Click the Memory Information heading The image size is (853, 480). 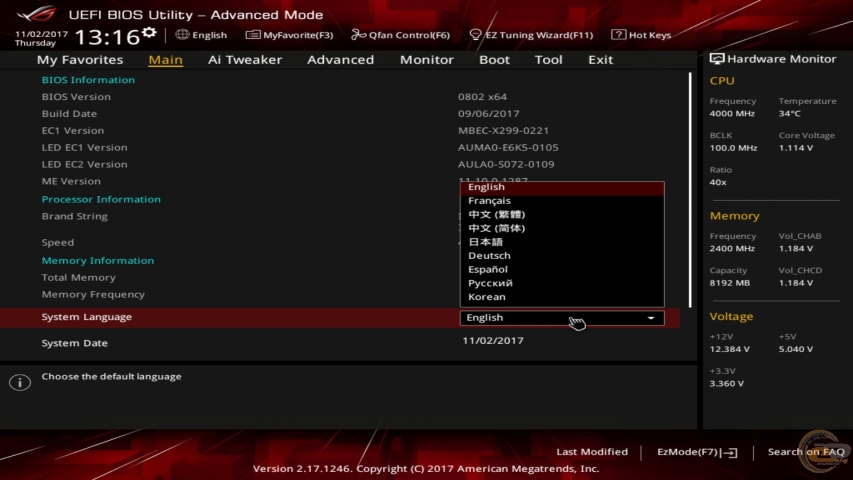click(98, 261)
